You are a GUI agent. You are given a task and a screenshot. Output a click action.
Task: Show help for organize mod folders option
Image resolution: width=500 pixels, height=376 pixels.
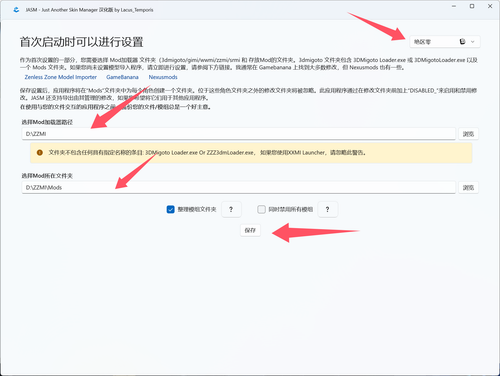pos(231,209)
